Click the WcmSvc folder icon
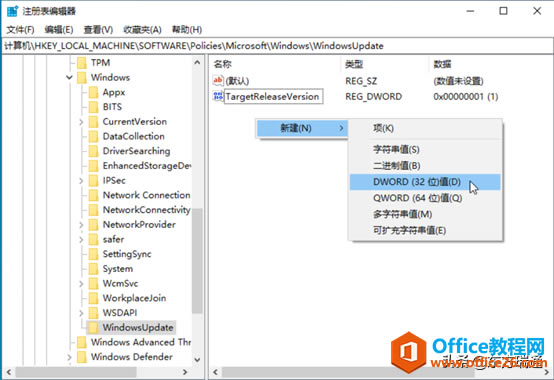 click(x=93, y=284)
